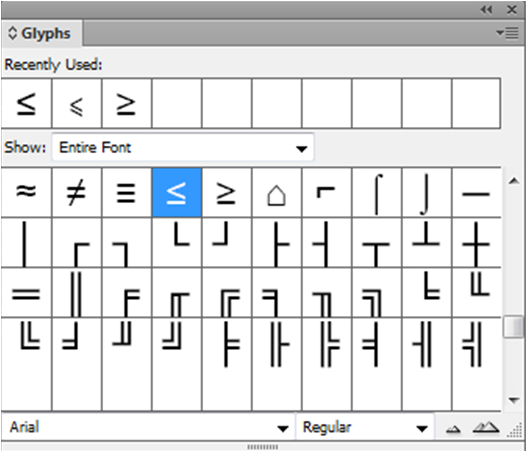Image resolution: width=527 pixels, height=452 pixels.
Task: Choose the box-drawing cross glyph
Action: [477, 243]
